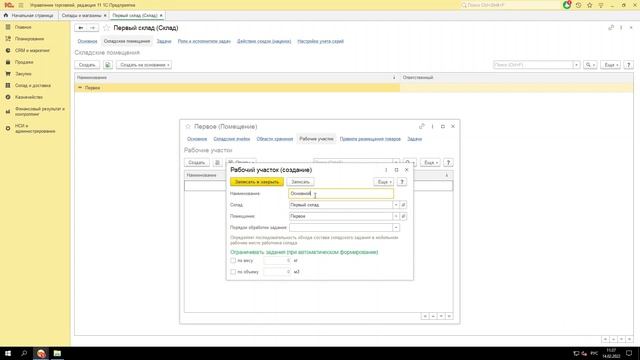The image size is (640, 360).
Task: Open Финансовый результат и контроллинг section
Action: 40,111
